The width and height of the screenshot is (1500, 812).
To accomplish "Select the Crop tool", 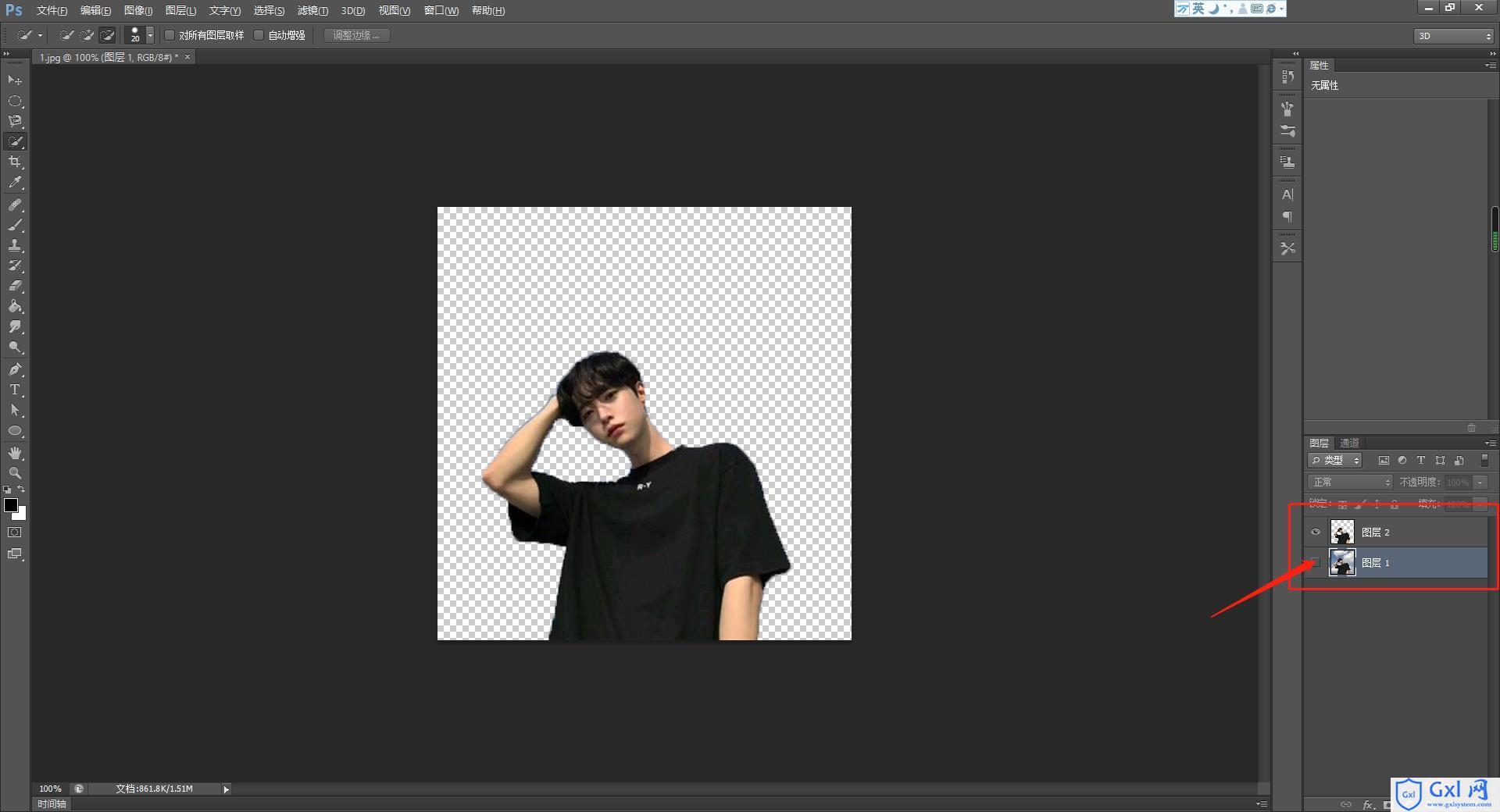I will (x=15, y=162).
